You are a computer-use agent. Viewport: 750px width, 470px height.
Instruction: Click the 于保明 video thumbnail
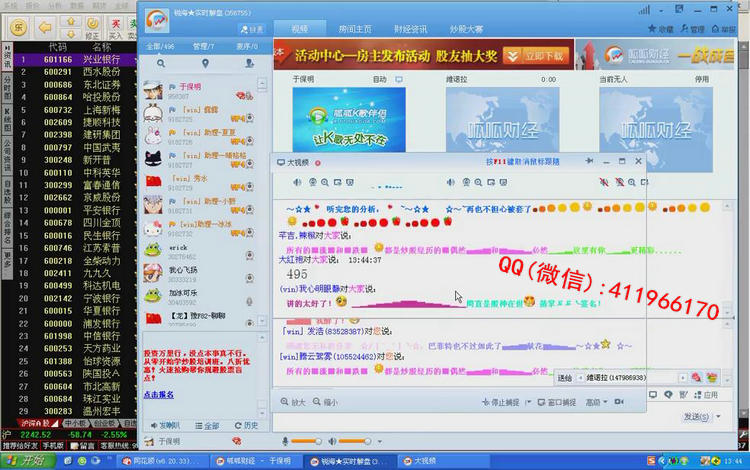point(349,120)
